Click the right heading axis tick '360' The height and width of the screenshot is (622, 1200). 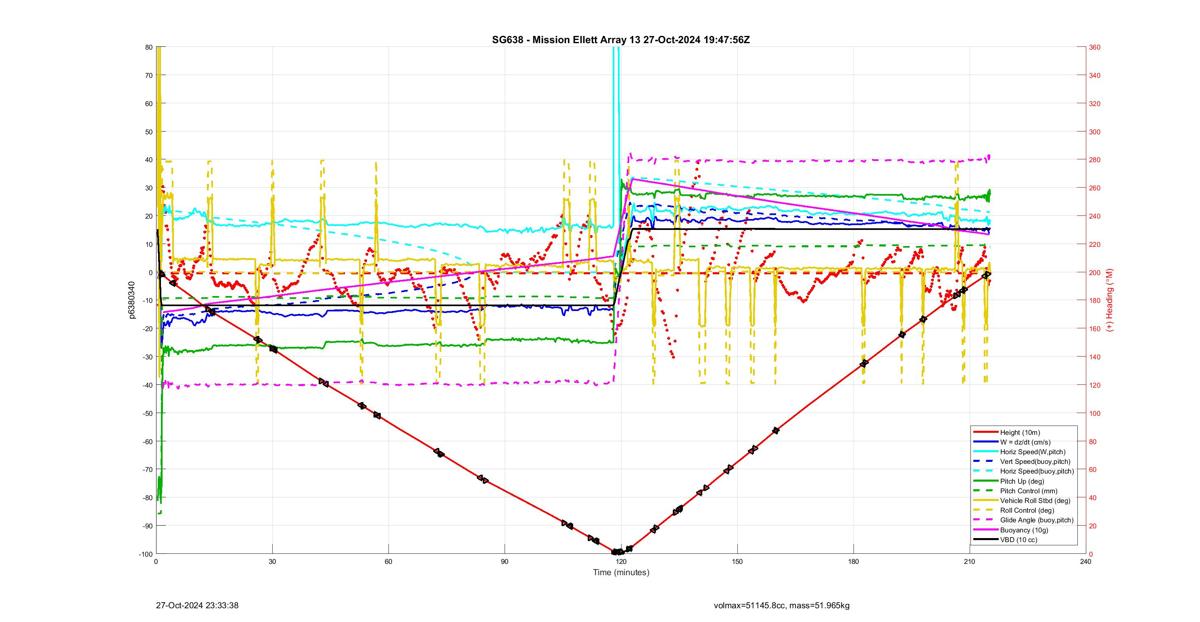coord(1094,47)
